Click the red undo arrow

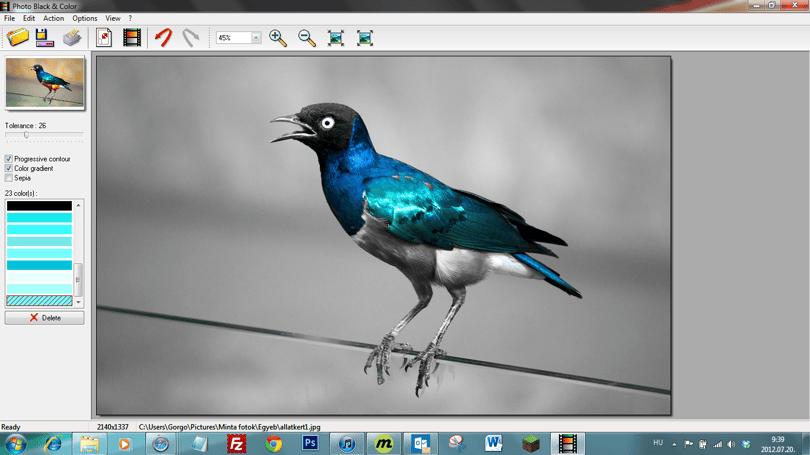pos(163,38)
